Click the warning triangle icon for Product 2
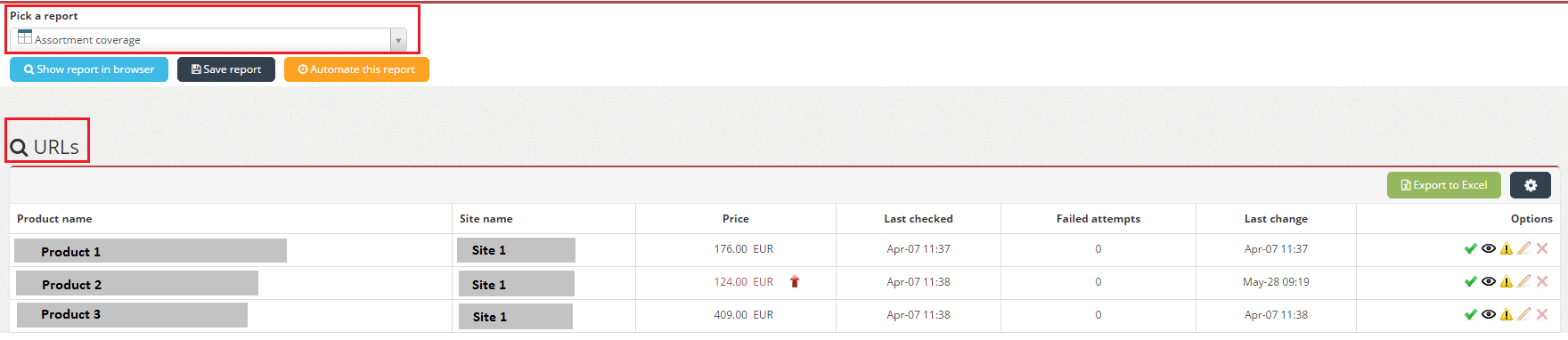 1507,282
